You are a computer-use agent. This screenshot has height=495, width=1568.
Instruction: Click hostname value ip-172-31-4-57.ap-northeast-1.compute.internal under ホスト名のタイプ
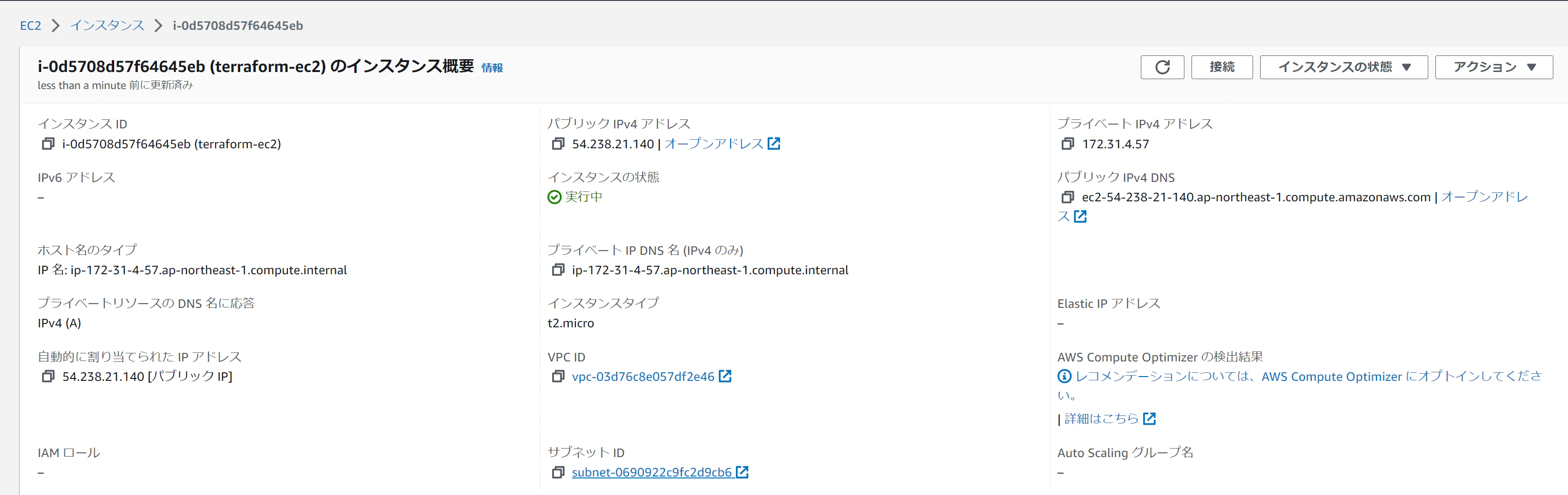209,270
